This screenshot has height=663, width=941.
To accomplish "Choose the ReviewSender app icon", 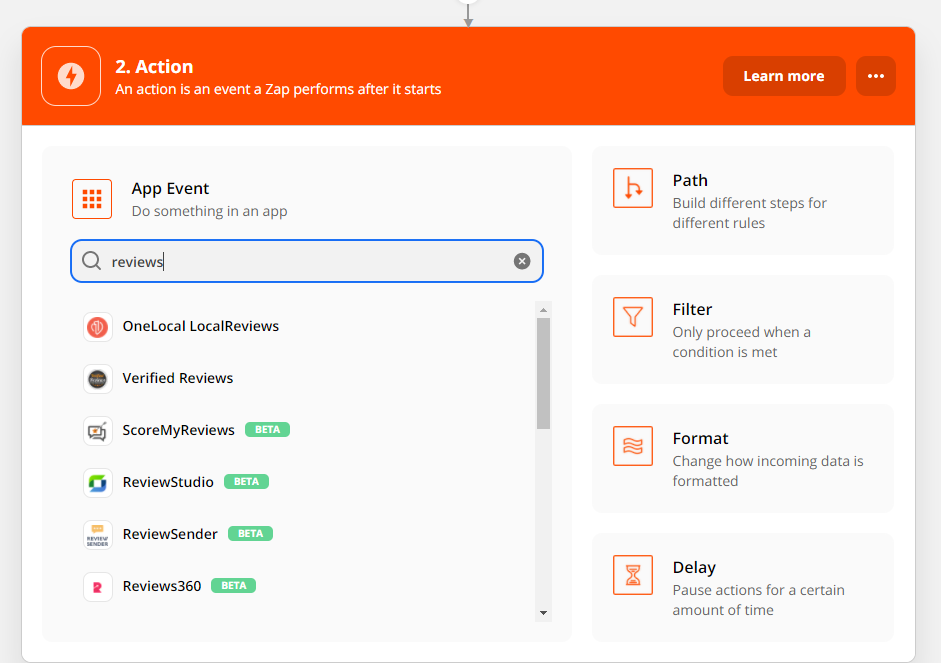I will coord(97,535).
